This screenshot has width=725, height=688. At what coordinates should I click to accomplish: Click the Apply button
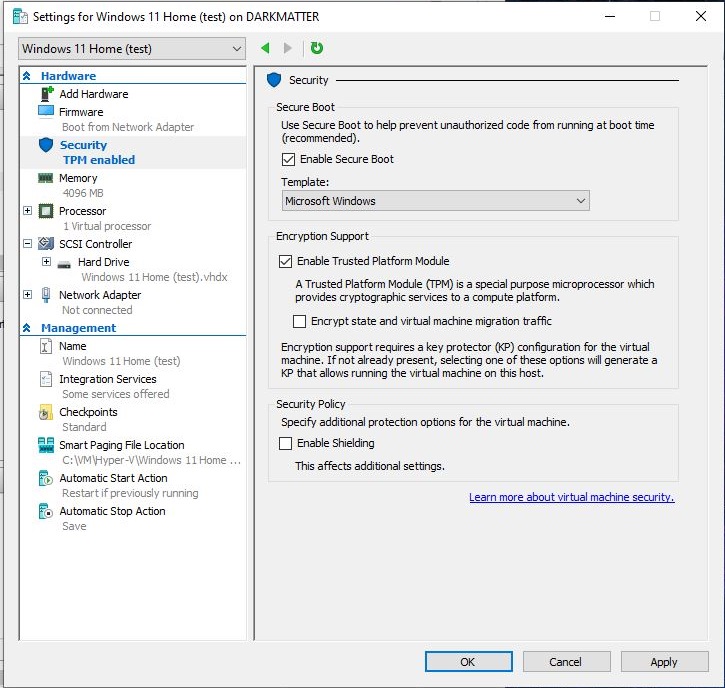tap(663, 662)
